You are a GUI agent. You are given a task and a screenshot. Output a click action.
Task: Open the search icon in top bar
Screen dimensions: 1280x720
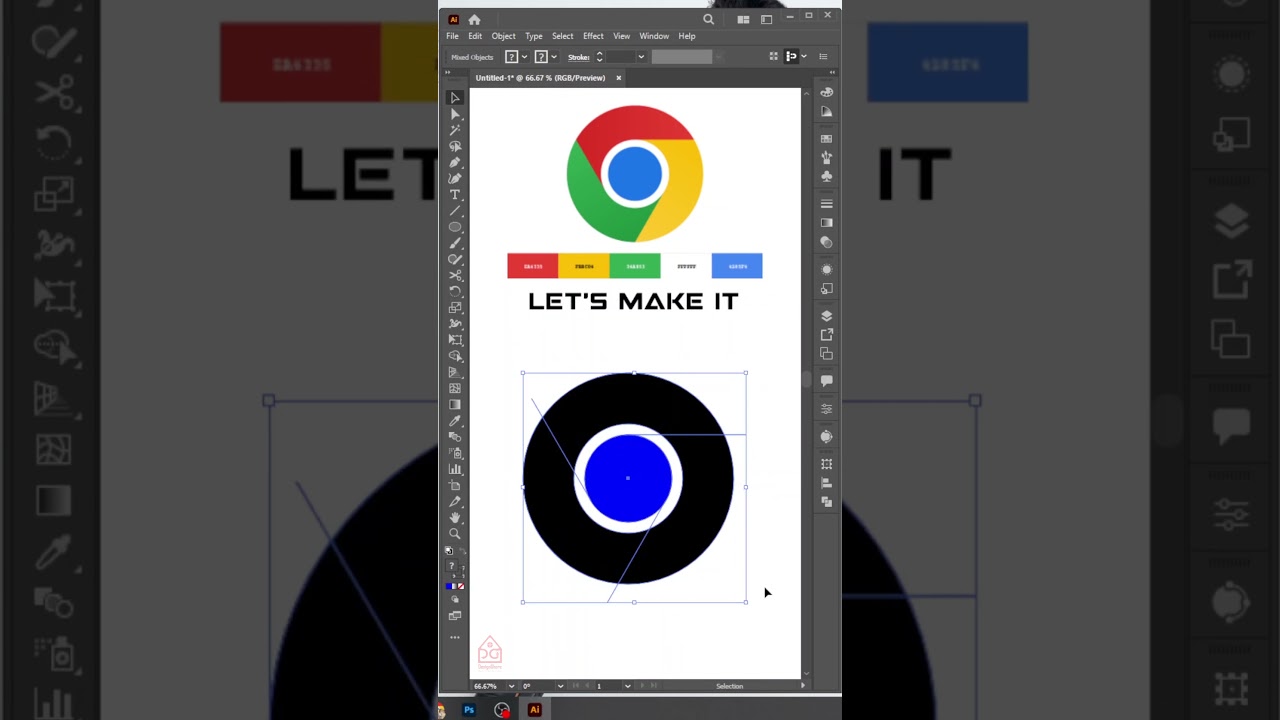point(708,19)
